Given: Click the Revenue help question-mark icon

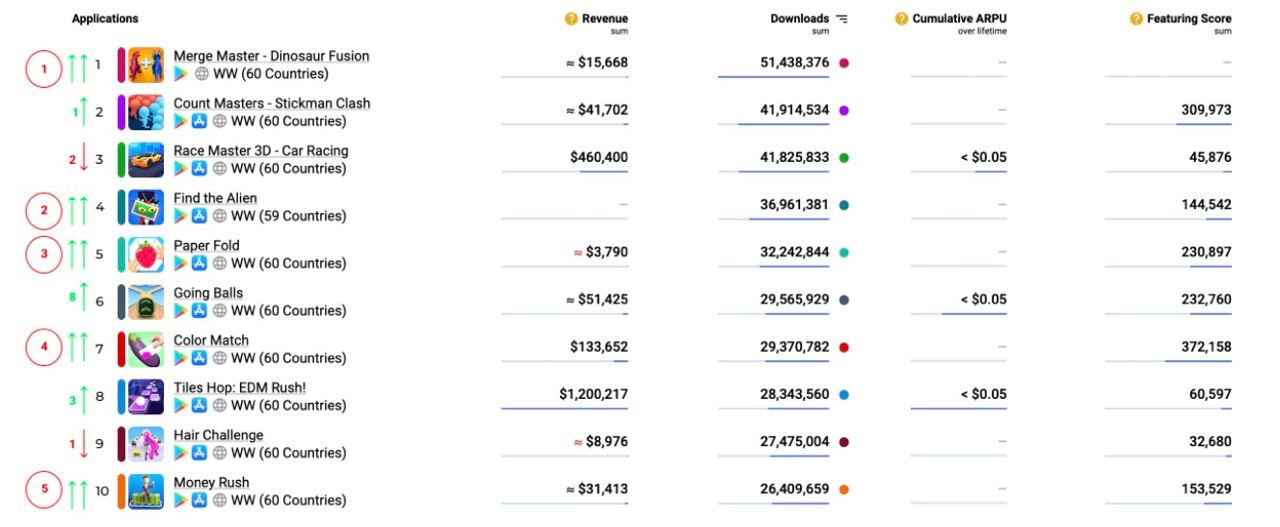Looking at the screenshot, I should (571, 19).
